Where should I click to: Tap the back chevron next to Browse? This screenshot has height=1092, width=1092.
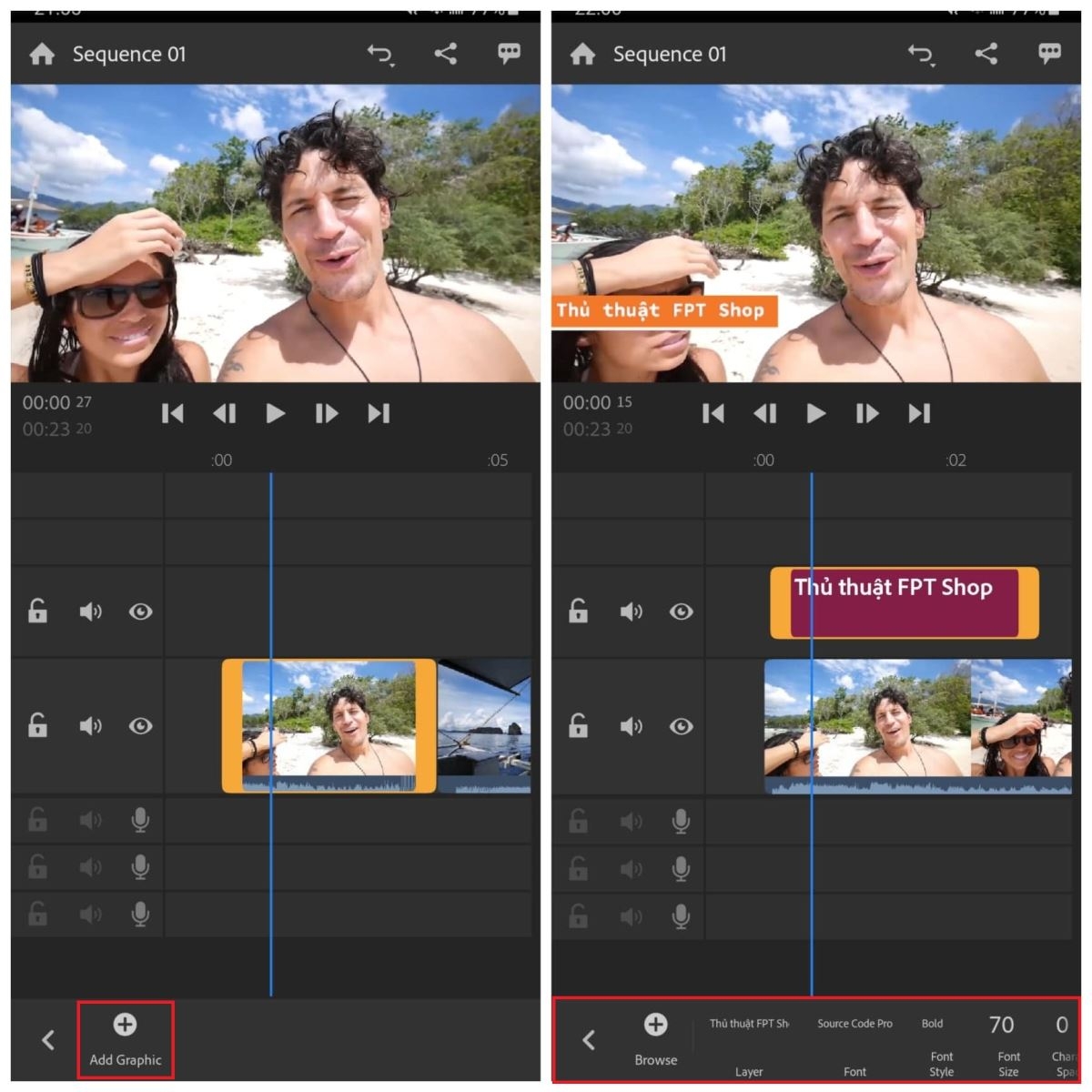(591, 1039)
